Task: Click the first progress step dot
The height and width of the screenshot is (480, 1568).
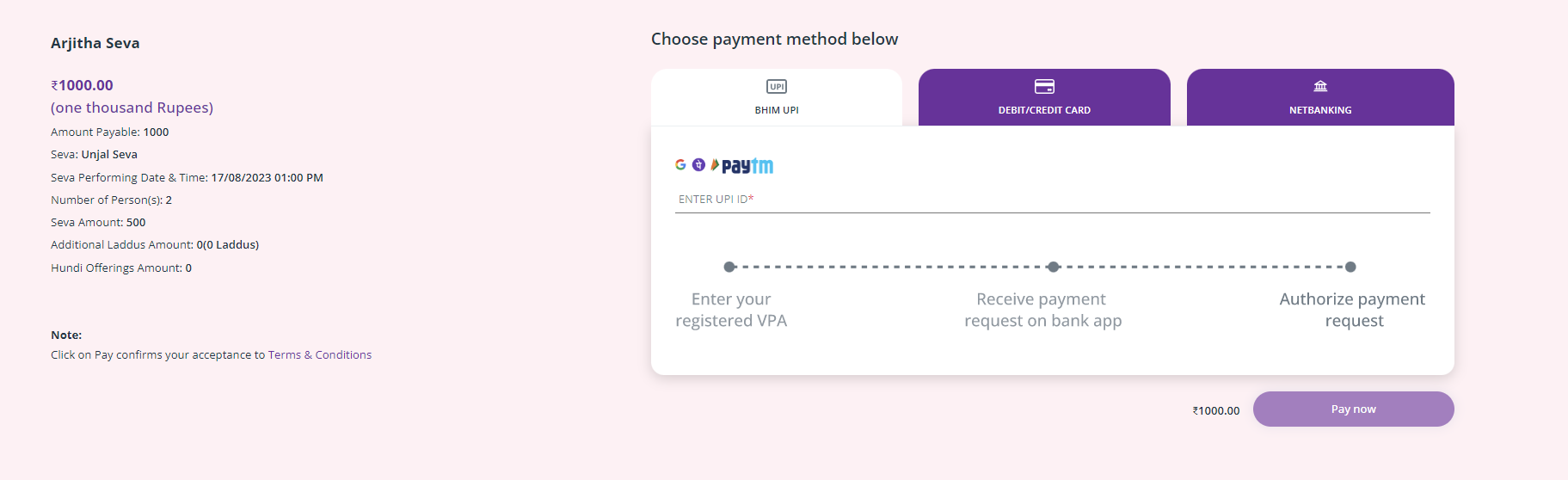Action: [x=729, y=267]
